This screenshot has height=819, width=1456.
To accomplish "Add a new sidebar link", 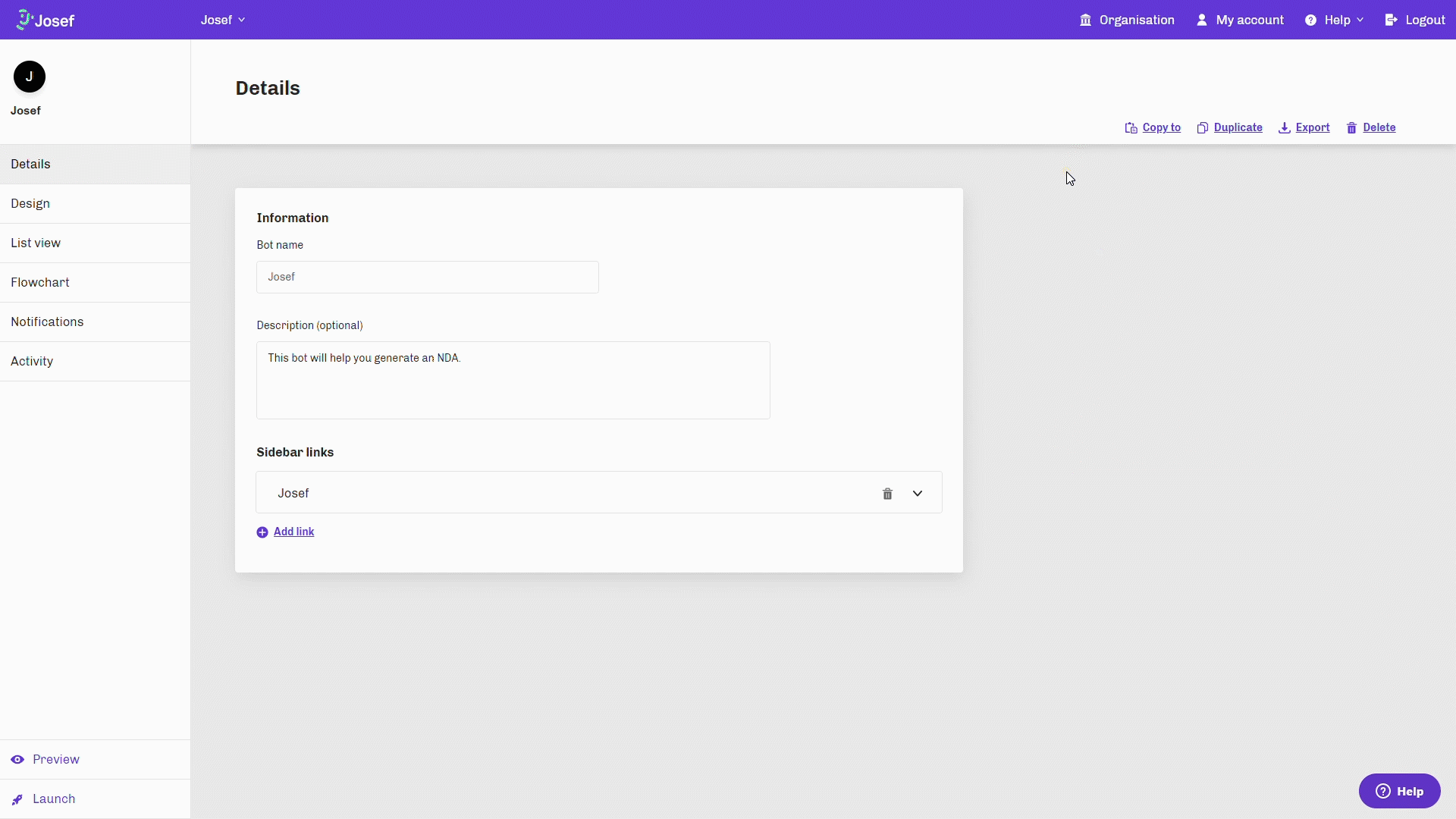I will pos(293,532).
